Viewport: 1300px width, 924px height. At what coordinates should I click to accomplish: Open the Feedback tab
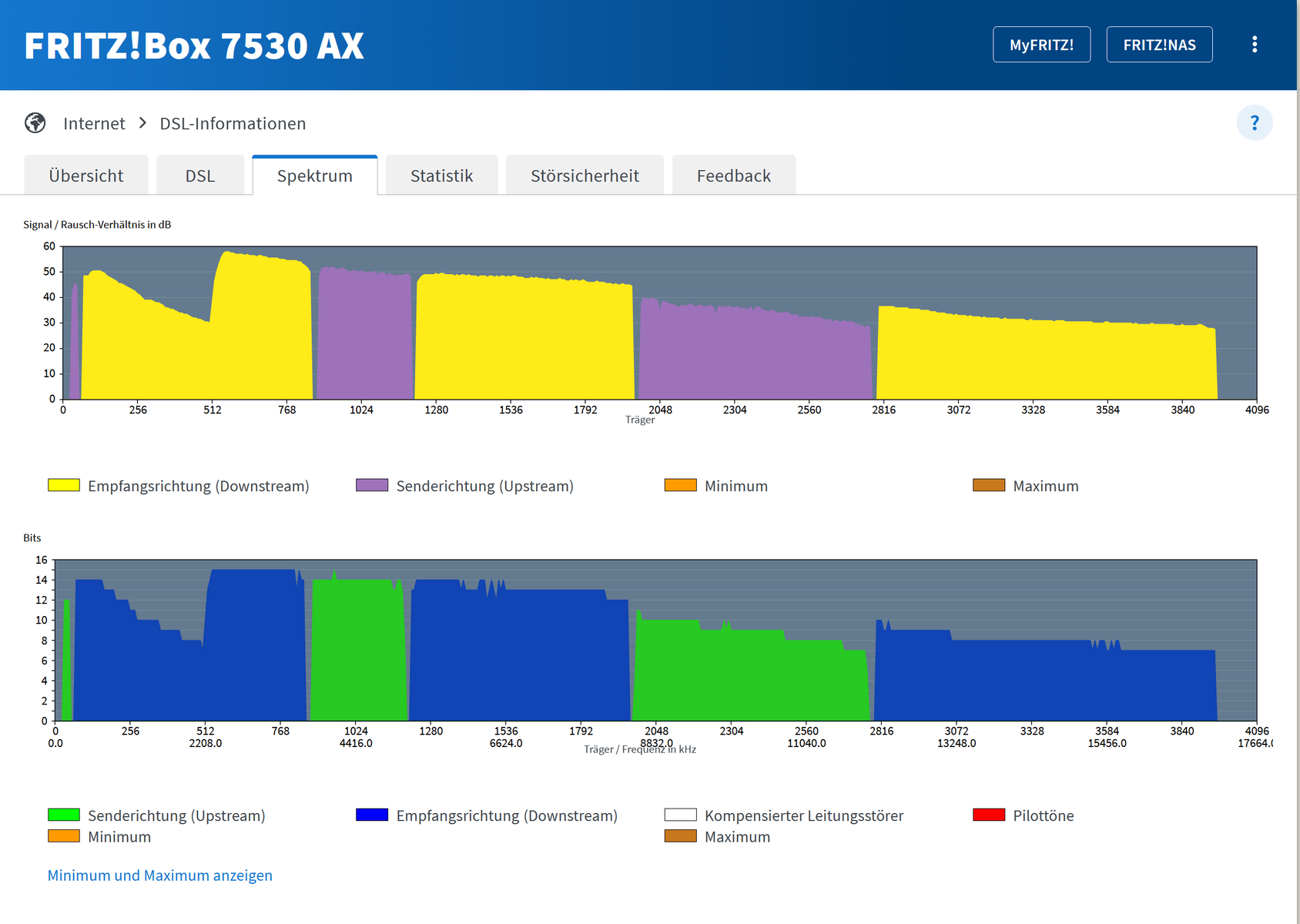pos(734,176)
